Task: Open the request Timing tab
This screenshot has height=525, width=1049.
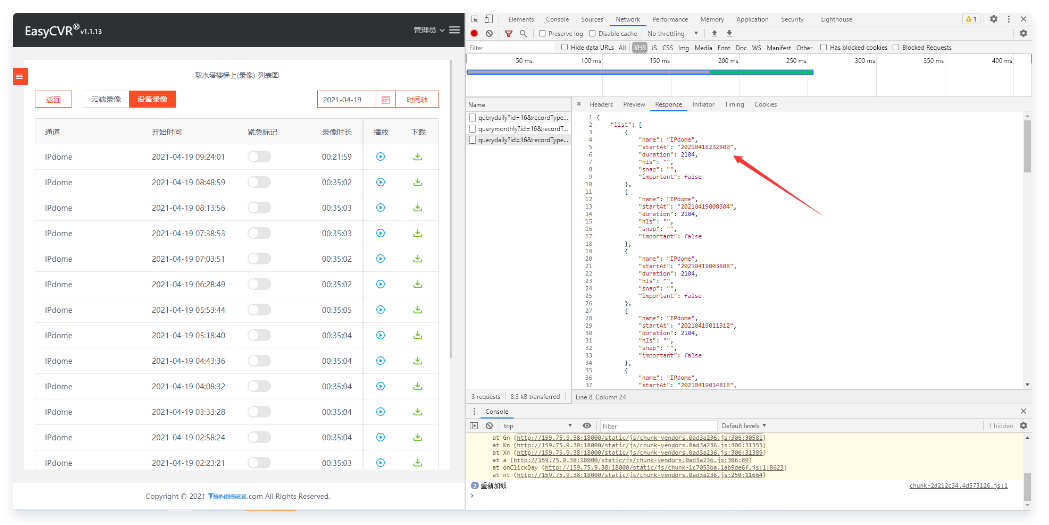Action: (735, 104)
